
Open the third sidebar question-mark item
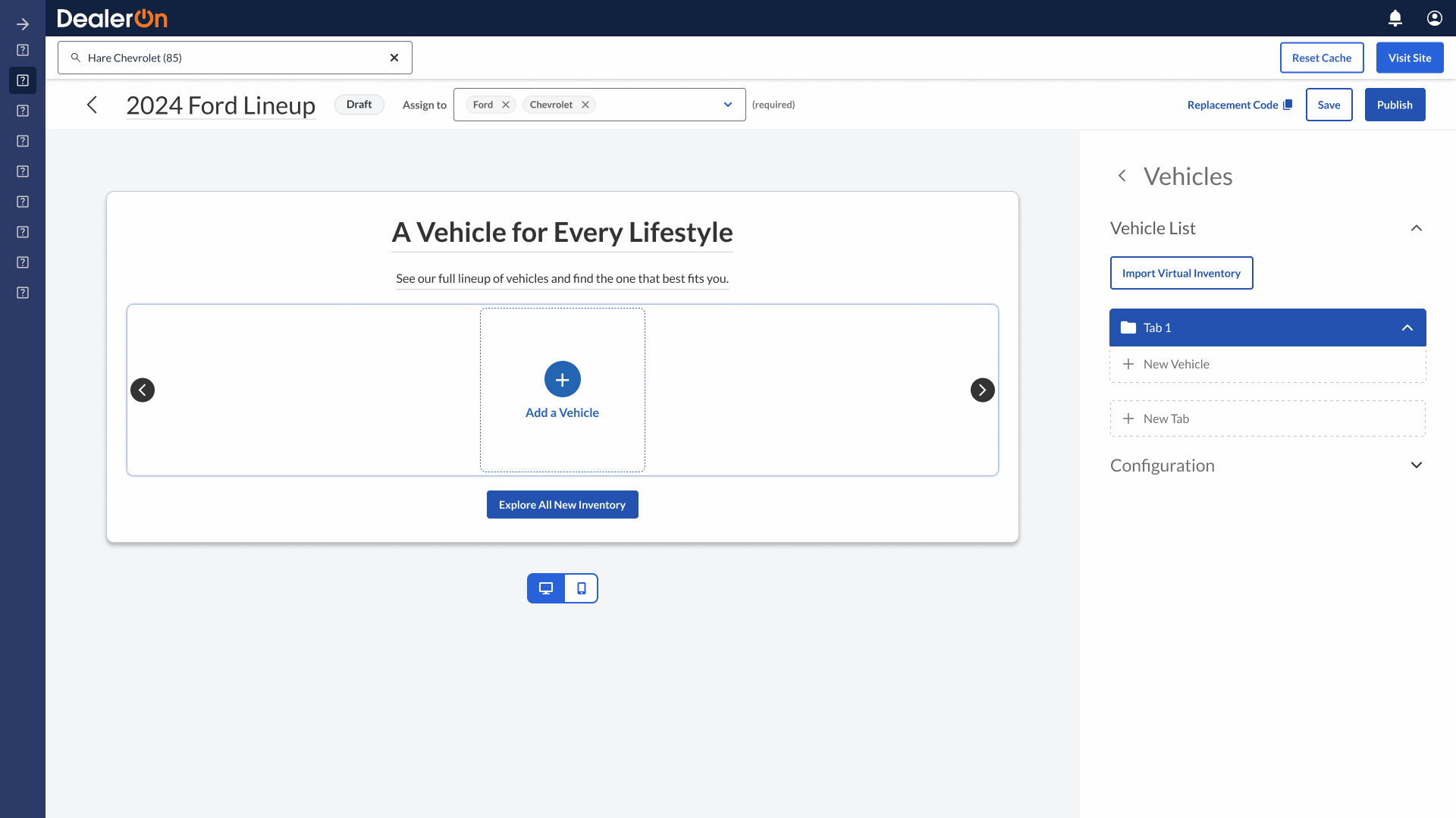pyautogui.click(x=23, y=111)
